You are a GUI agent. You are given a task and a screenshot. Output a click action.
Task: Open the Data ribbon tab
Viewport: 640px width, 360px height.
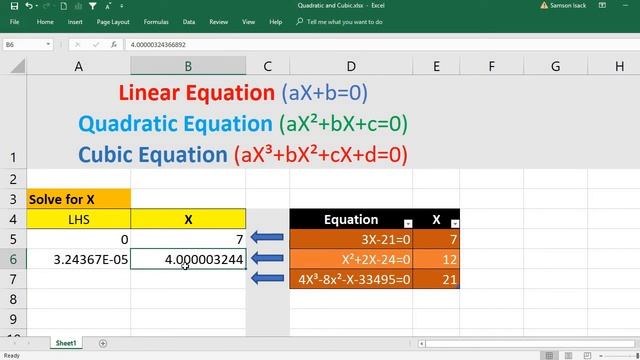pyautogui.click(x=189, y=22)
